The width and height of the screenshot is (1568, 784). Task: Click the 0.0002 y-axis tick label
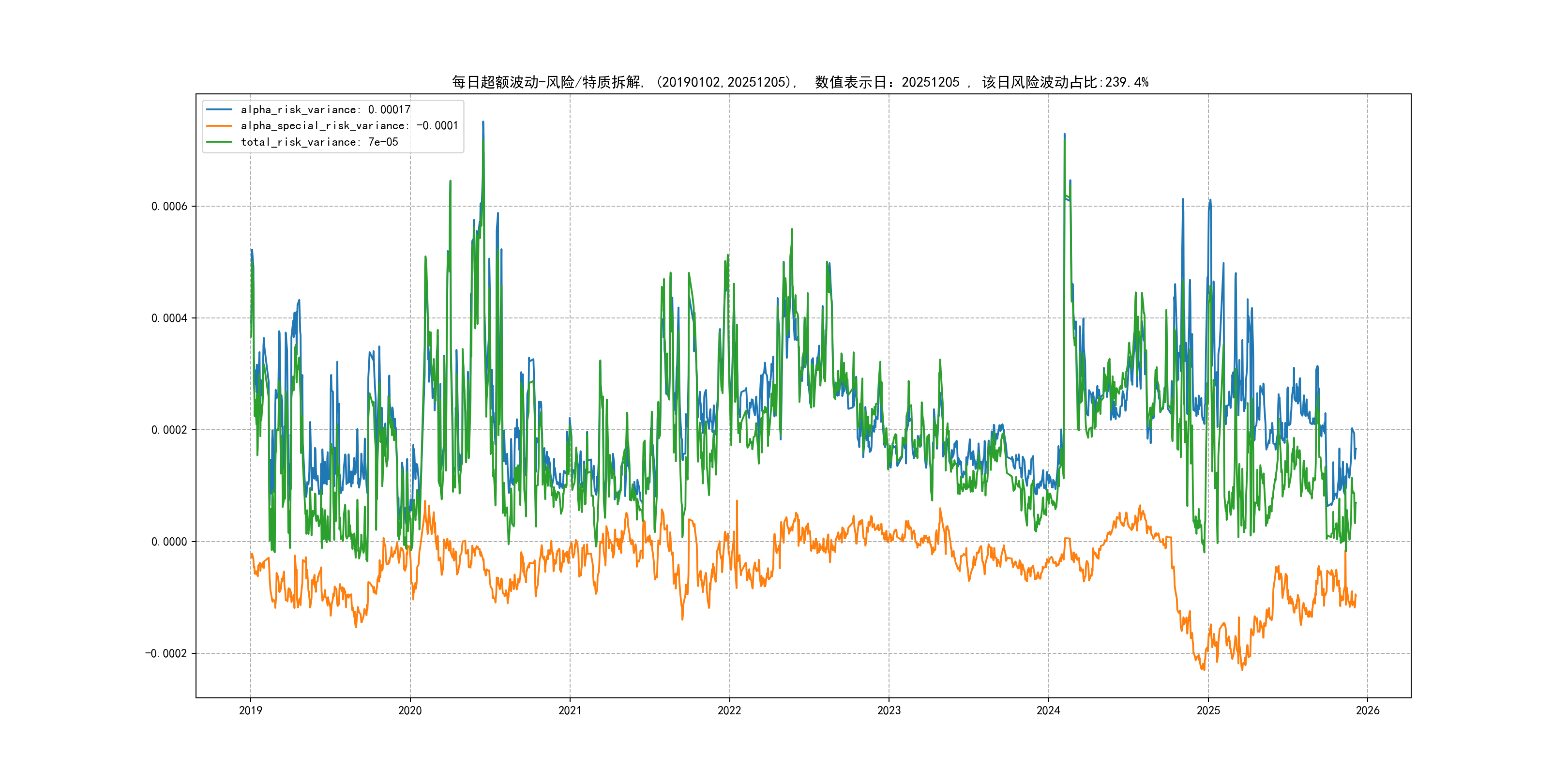point(169,430)
